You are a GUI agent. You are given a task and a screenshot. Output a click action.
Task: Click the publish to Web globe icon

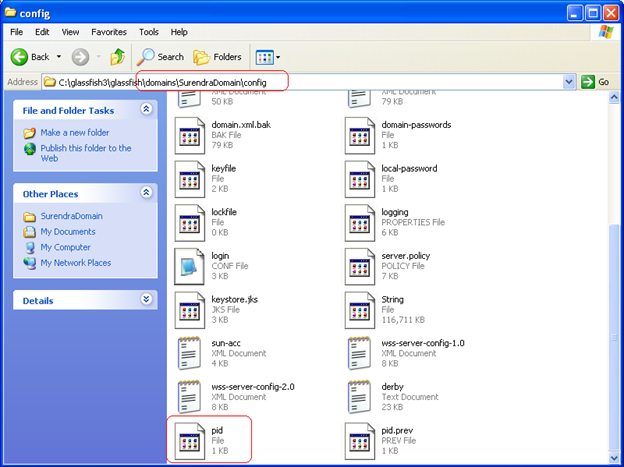coord(30,149)
